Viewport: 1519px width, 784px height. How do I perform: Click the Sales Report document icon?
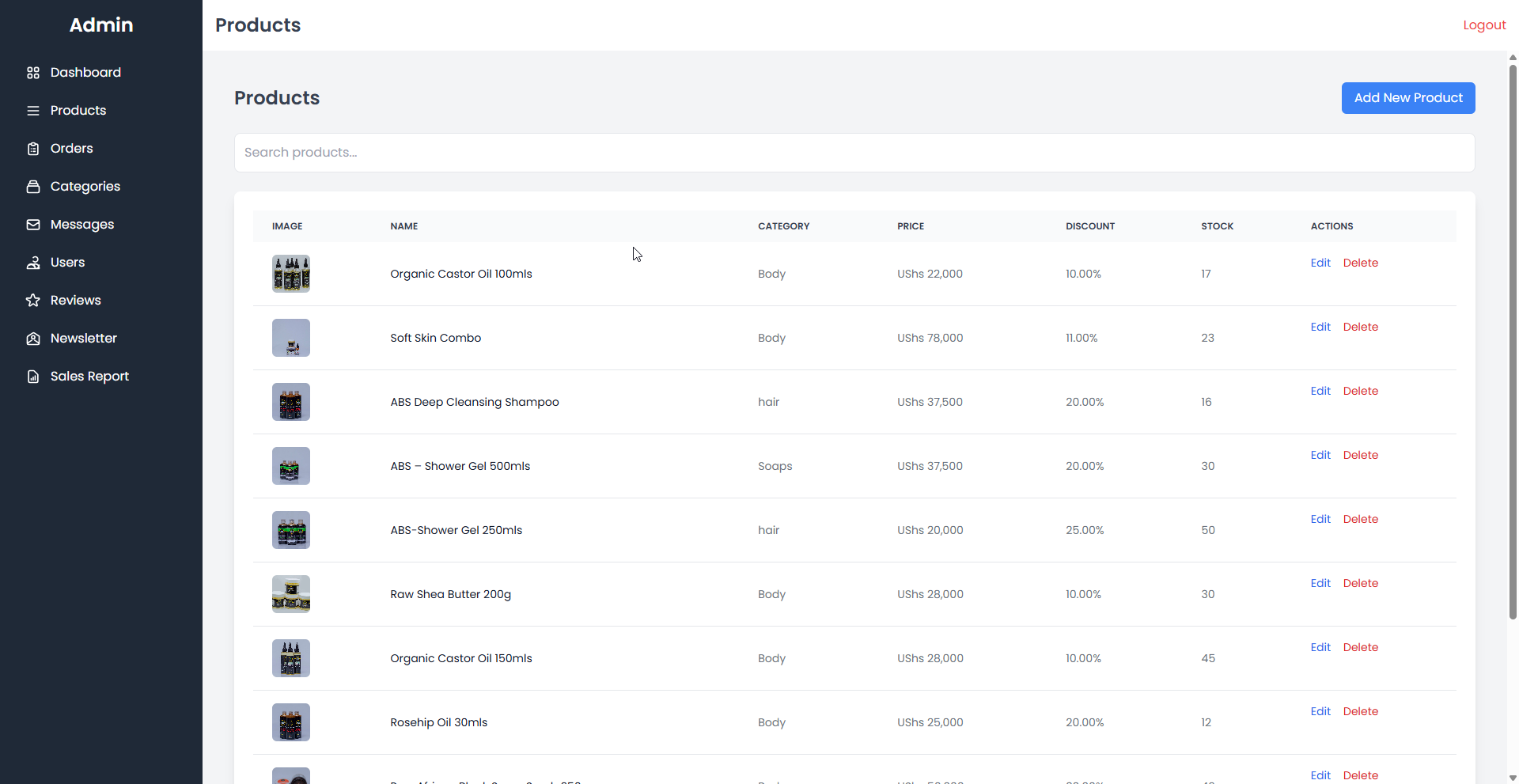[33, 377]
